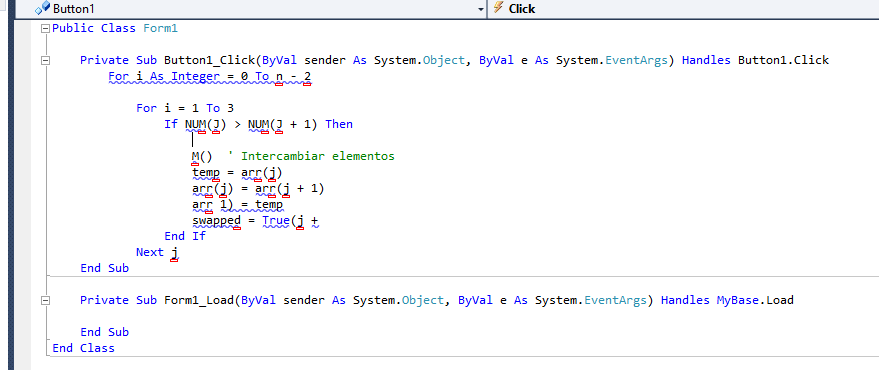This screenshot has width=879, height=370.
Task: Collapse the Public Class Form1 outline
Action: coord(45,28)
